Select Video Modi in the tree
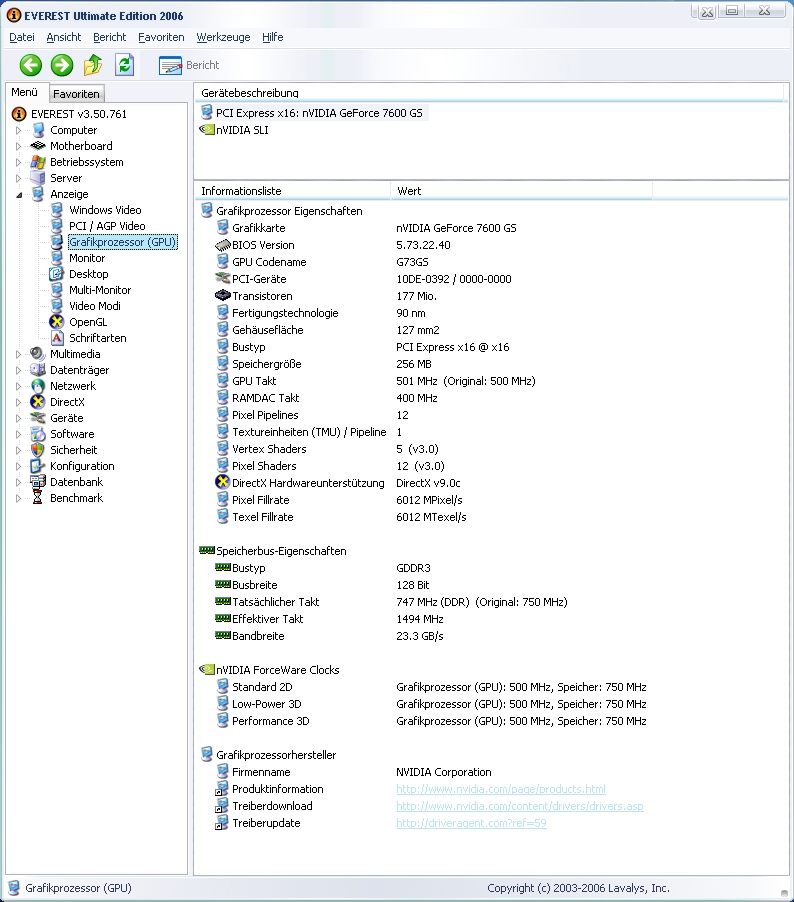This screenshot has height=902, width=794. pos(95,306)
